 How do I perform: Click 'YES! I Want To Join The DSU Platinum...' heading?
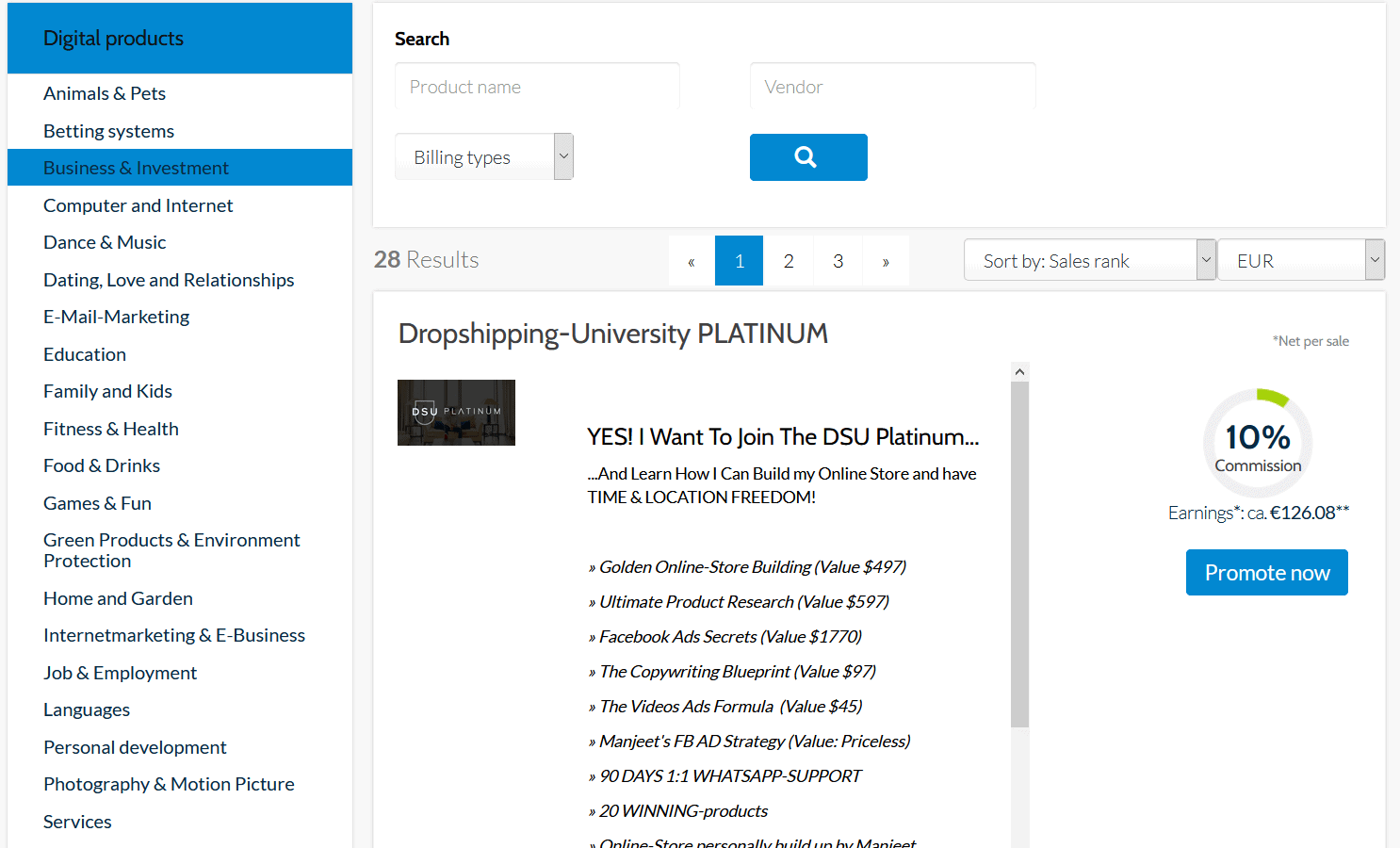(x=783, y=437)
